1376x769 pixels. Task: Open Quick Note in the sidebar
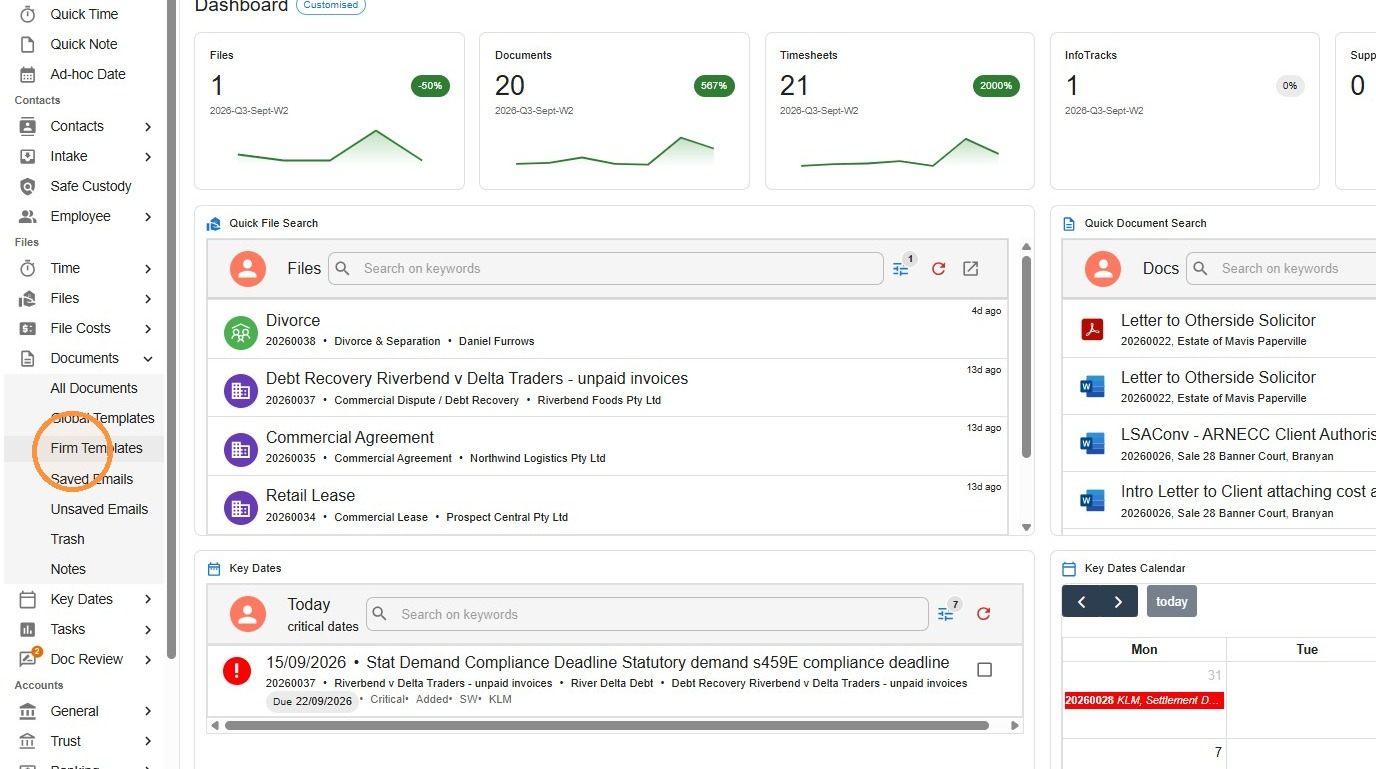click(x=84, y=44)
